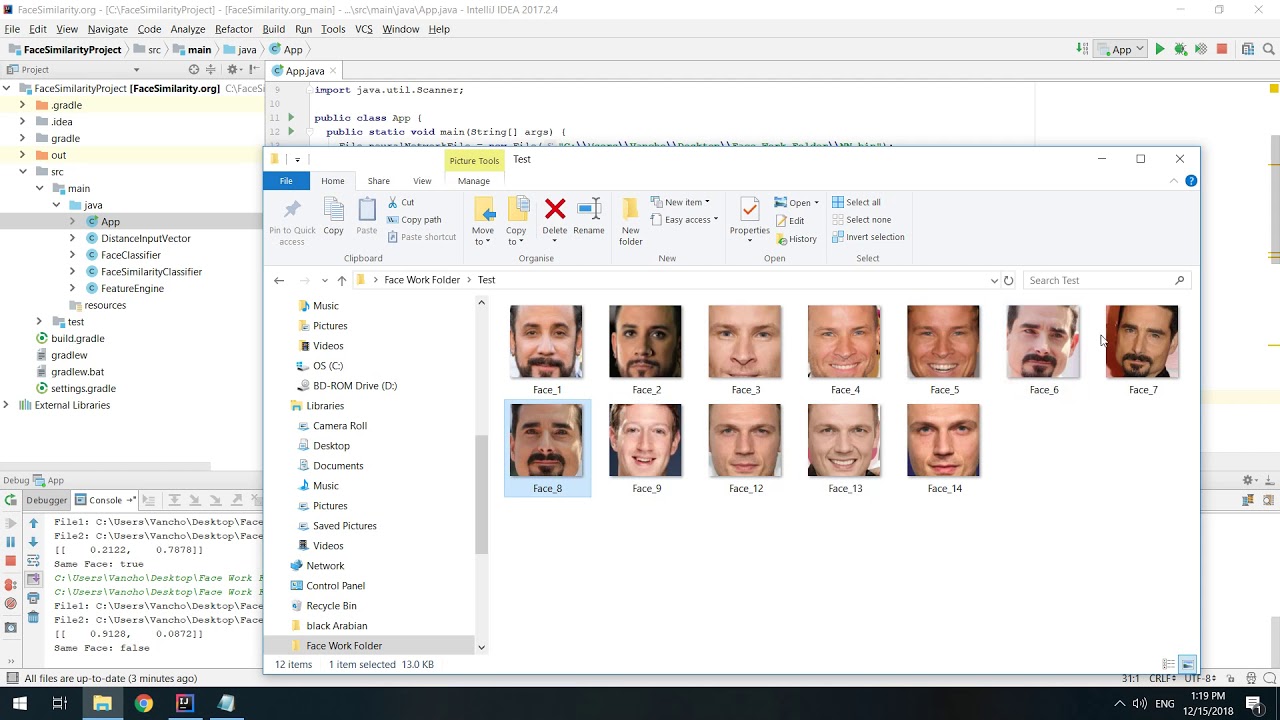Click the Pause icon in Debug panel
The width and height of the screenshot is (1280, 720).
11,542
